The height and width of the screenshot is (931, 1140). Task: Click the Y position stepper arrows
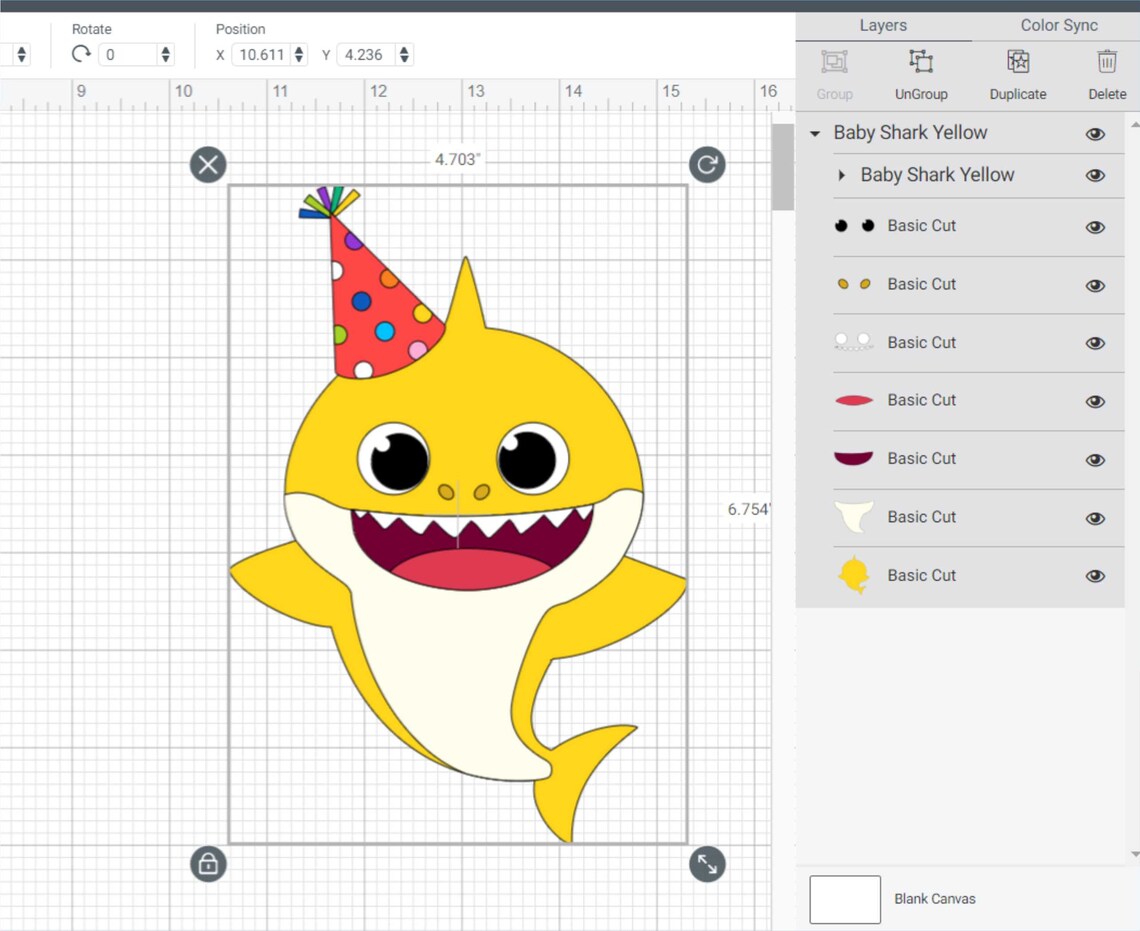404,55
